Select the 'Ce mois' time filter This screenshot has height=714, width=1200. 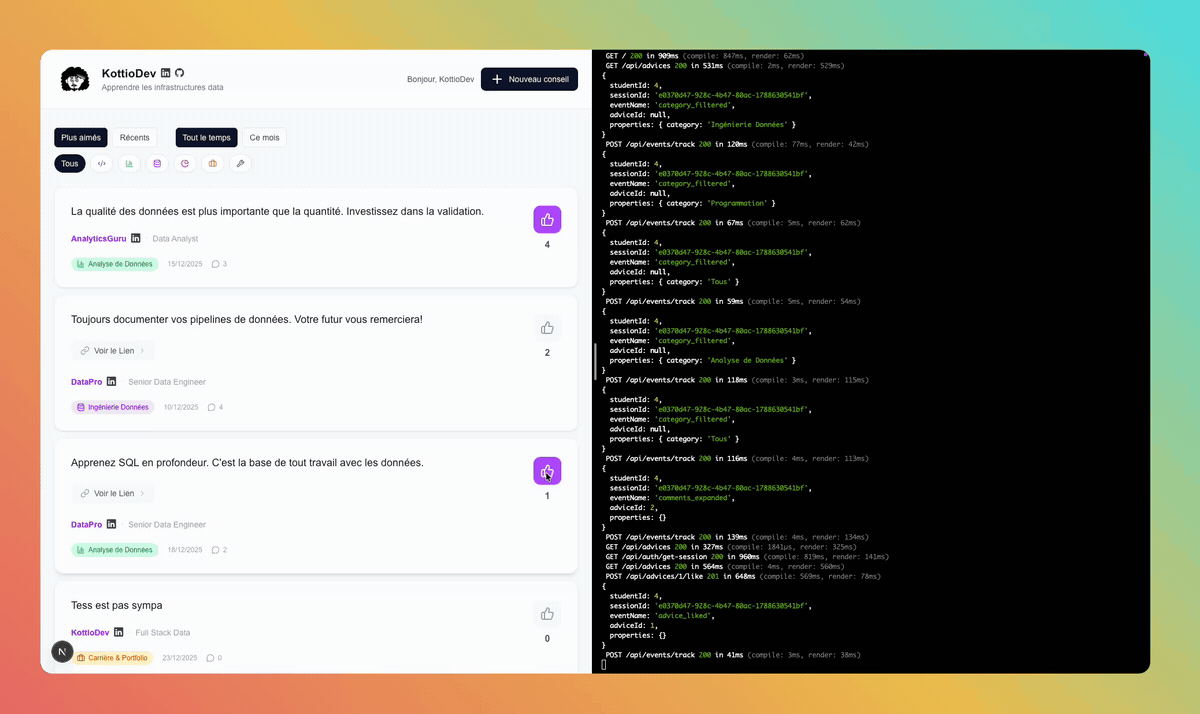click(x=264, y=138)
